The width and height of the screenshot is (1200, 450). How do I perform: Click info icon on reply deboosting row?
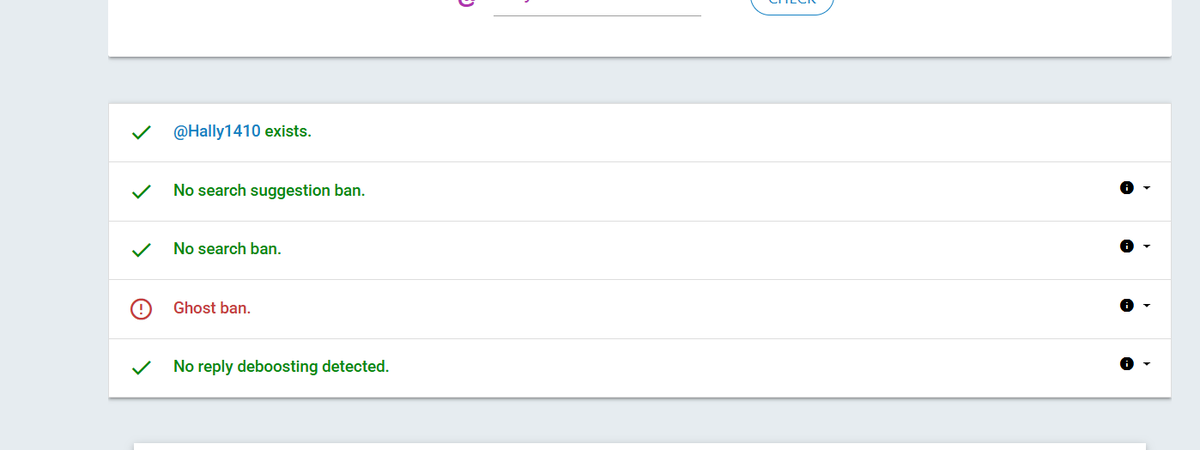[1127, 364]
